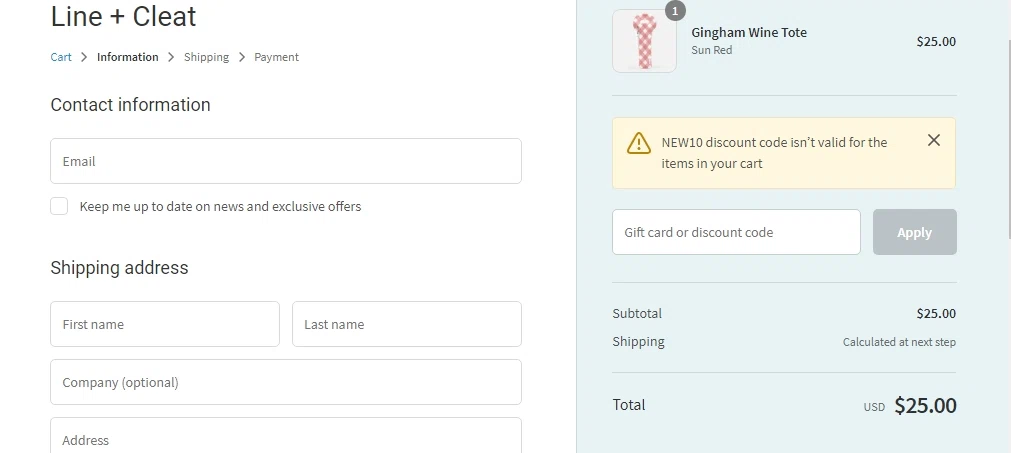The image size is (1011, 453).
Task: Click the yellow warning triangle icon
Action: (x=638, y=143)
